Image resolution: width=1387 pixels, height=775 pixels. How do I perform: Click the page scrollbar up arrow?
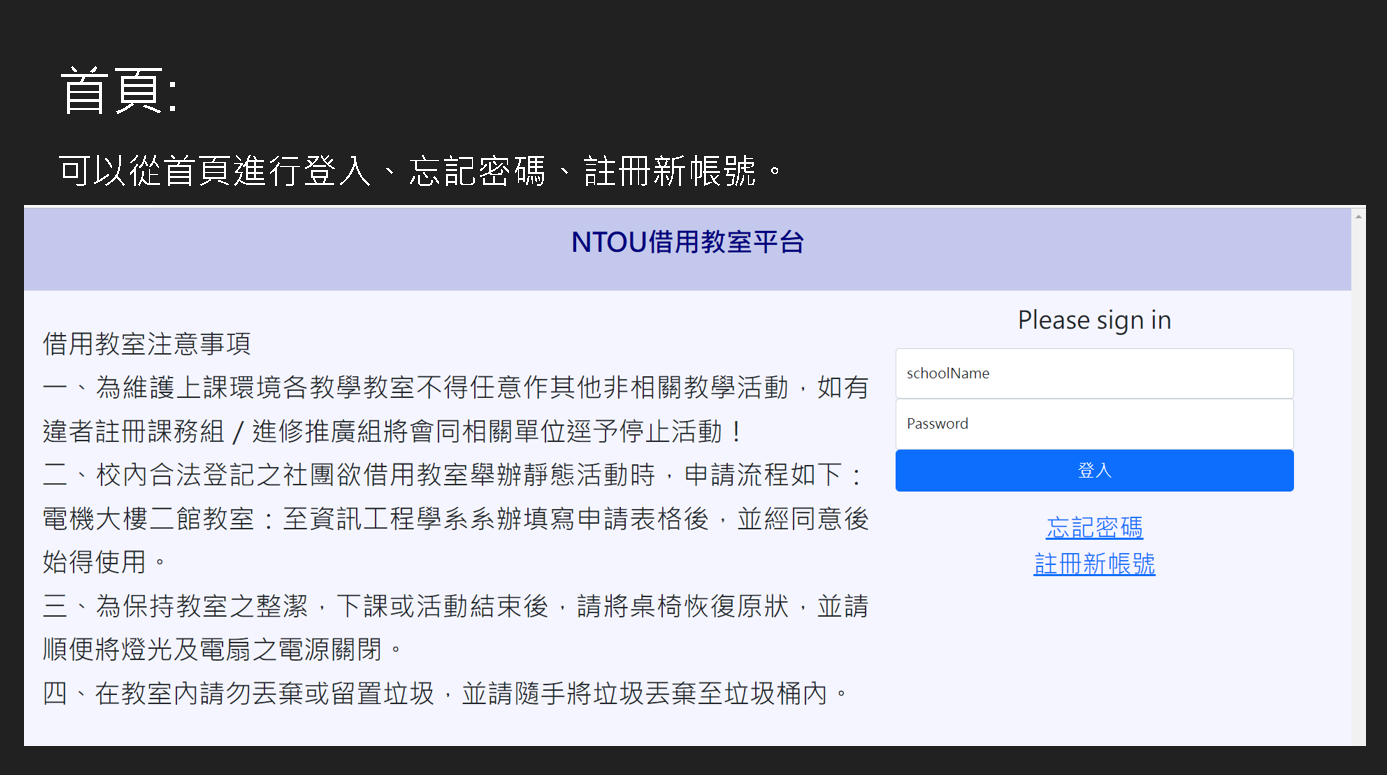1358,215
